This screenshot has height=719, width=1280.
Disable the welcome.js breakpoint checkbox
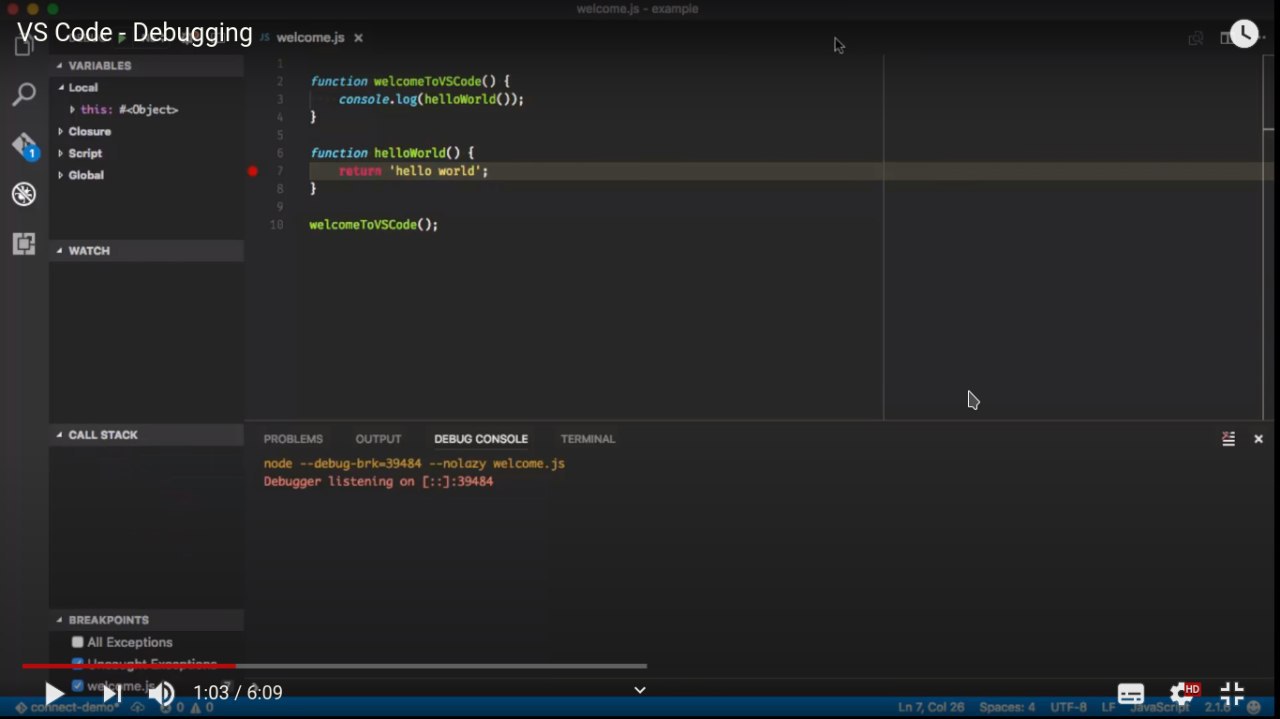coord(77,686)
